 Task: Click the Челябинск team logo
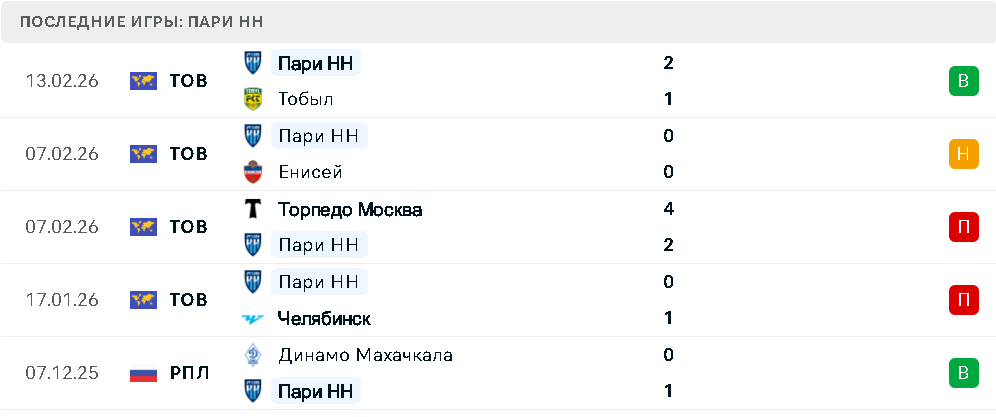(253, 319)
